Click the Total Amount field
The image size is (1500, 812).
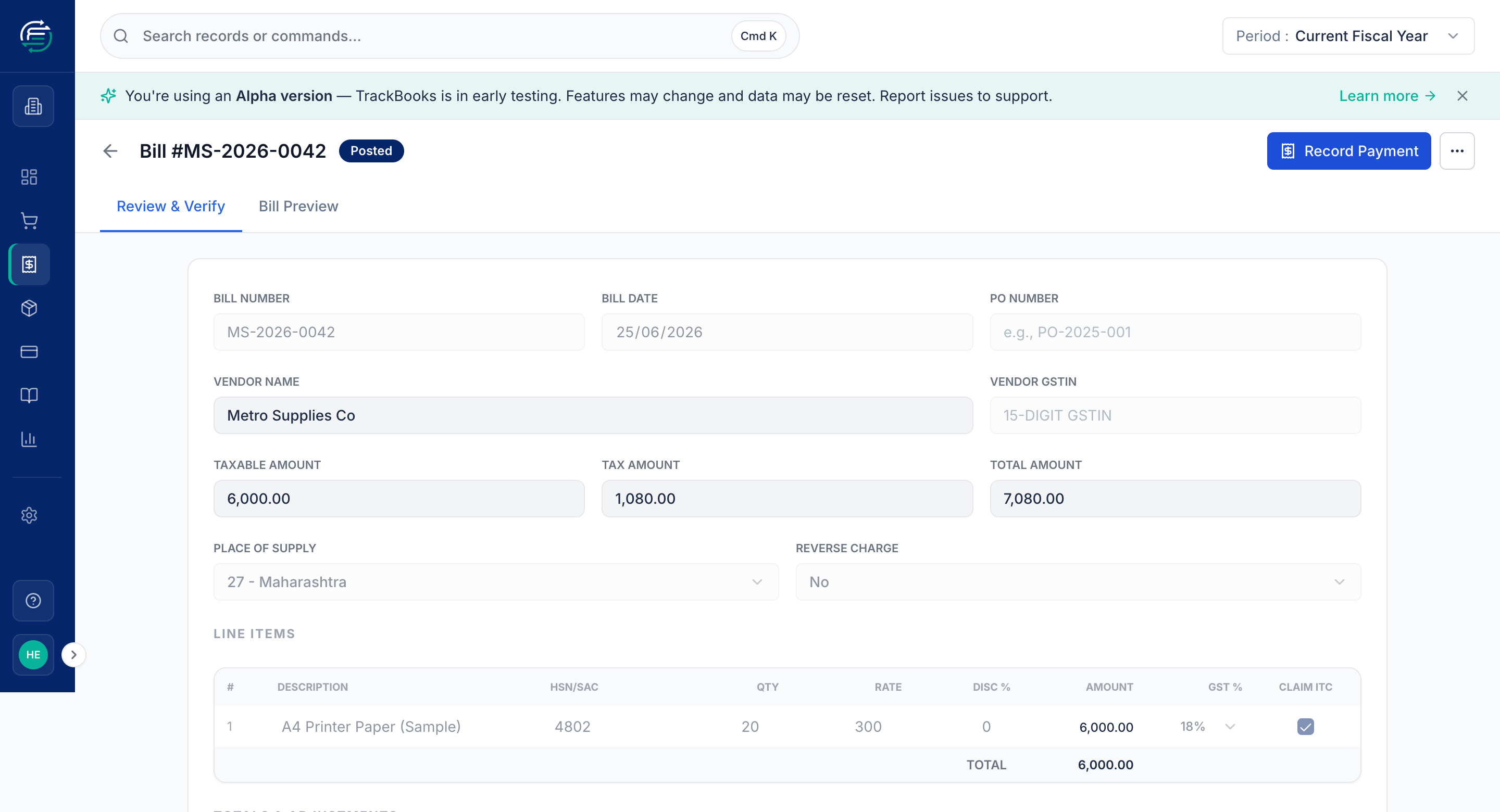coord(1175,499)
